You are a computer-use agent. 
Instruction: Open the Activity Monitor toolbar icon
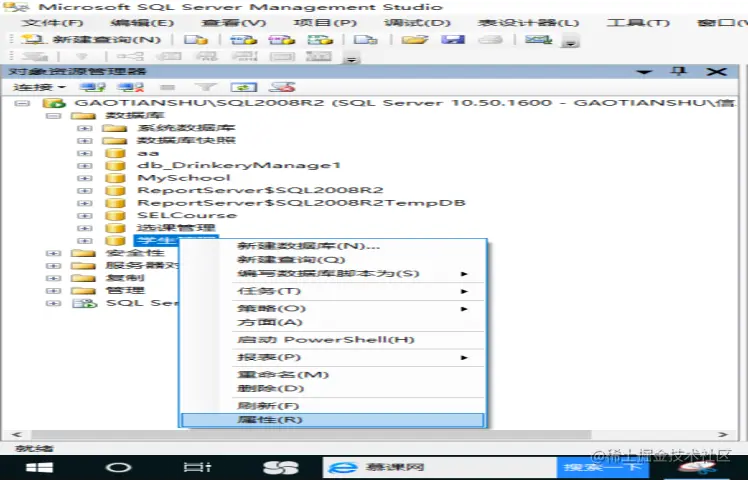538,39
